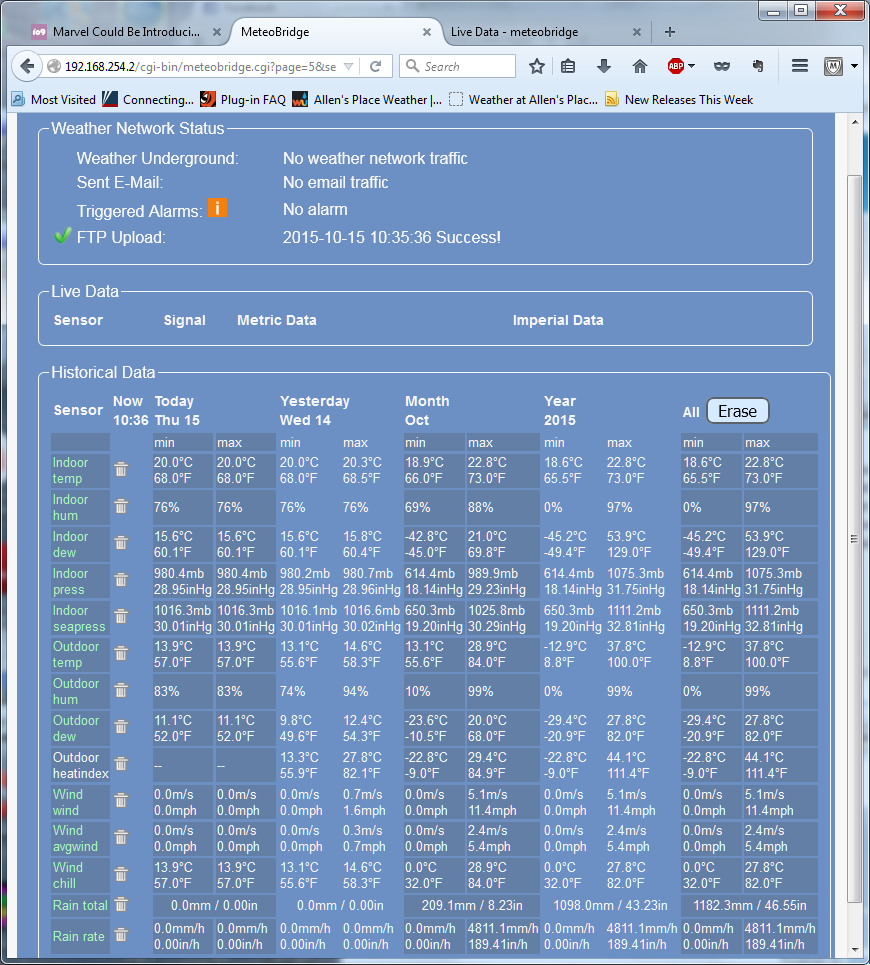Reload the page with the refresh button
The width and height of the screenshot is (870, 965).
click(375, 66)
